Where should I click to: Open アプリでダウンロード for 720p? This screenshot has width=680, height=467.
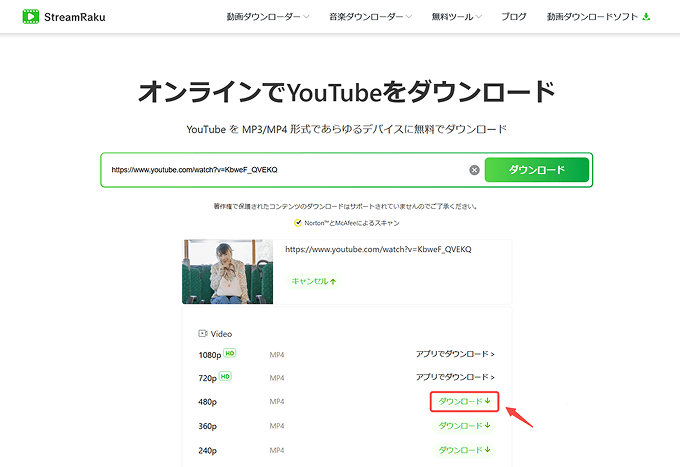click(x=455, y=377)
